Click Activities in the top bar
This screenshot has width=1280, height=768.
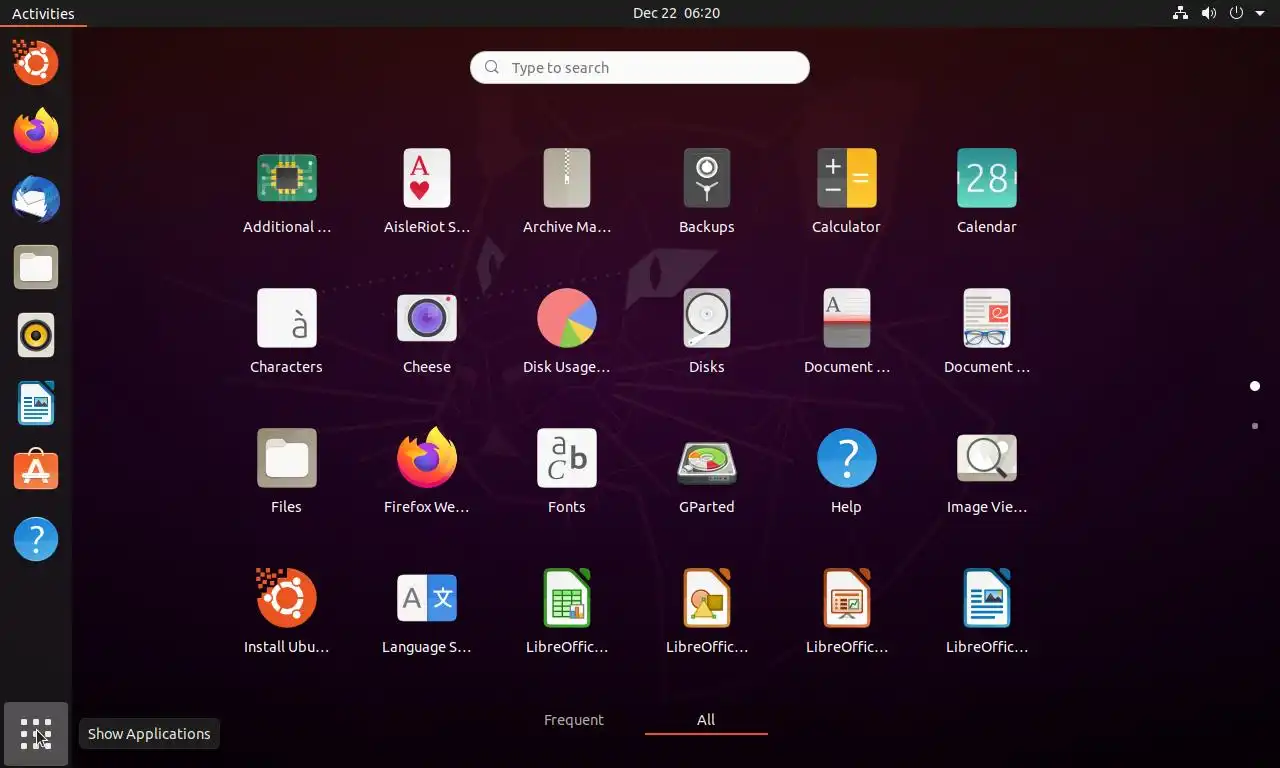(43, 13)
